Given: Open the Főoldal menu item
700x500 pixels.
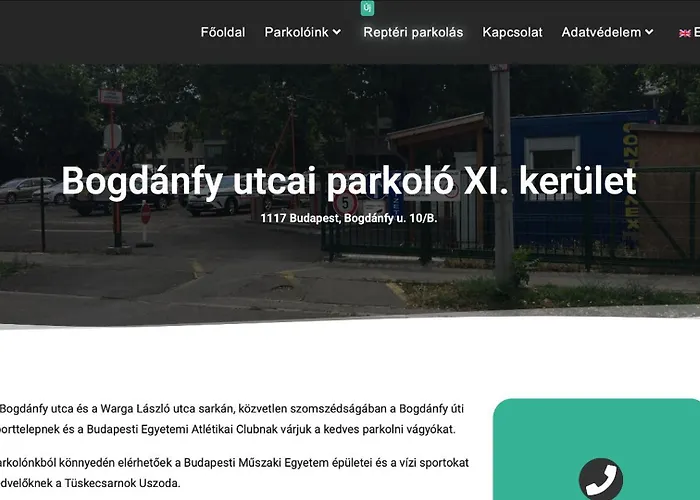Looking at the screenshot, I should [x=223, y=32].
